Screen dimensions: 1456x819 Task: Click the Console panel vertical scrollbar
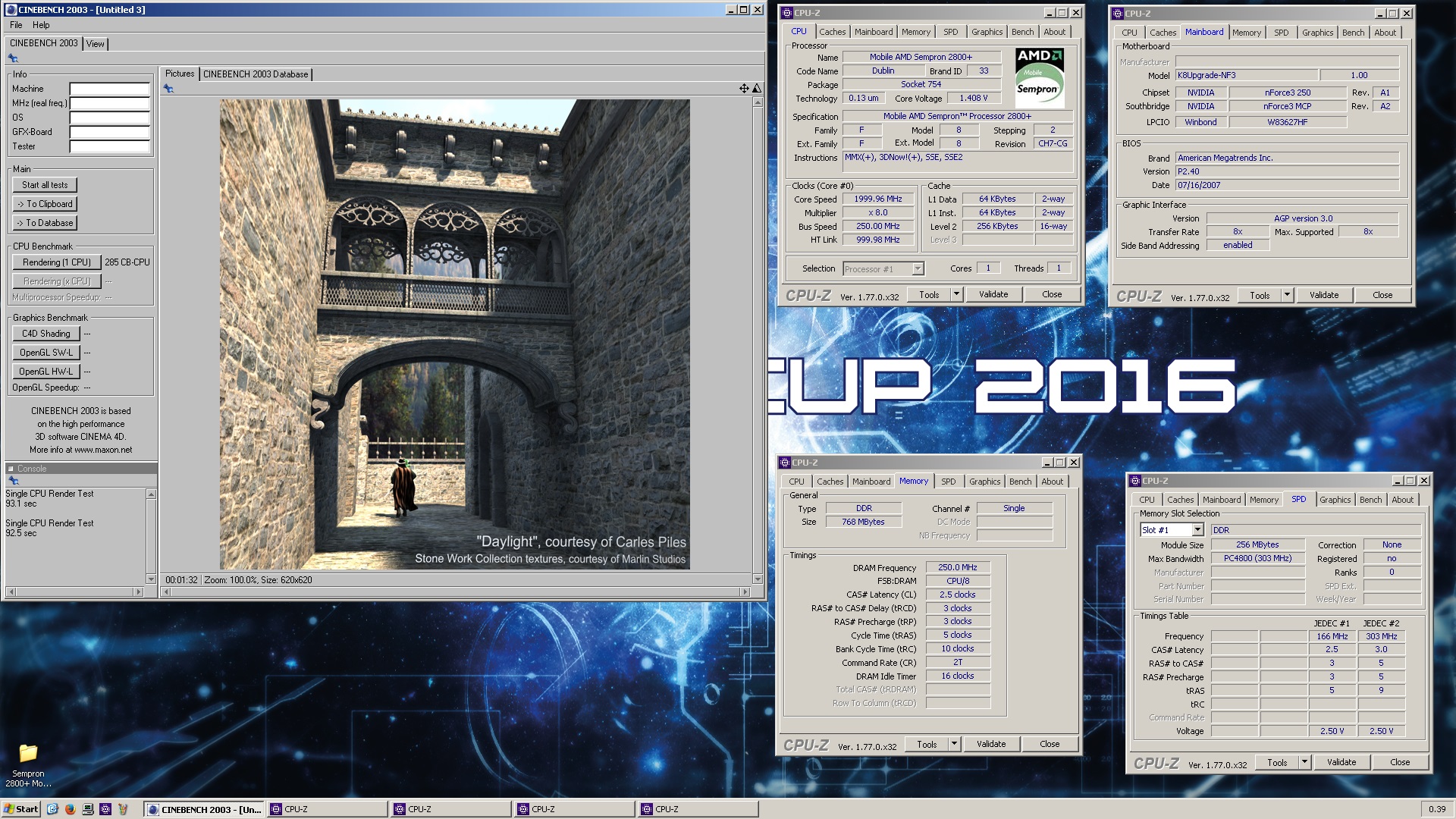[151, 537]
